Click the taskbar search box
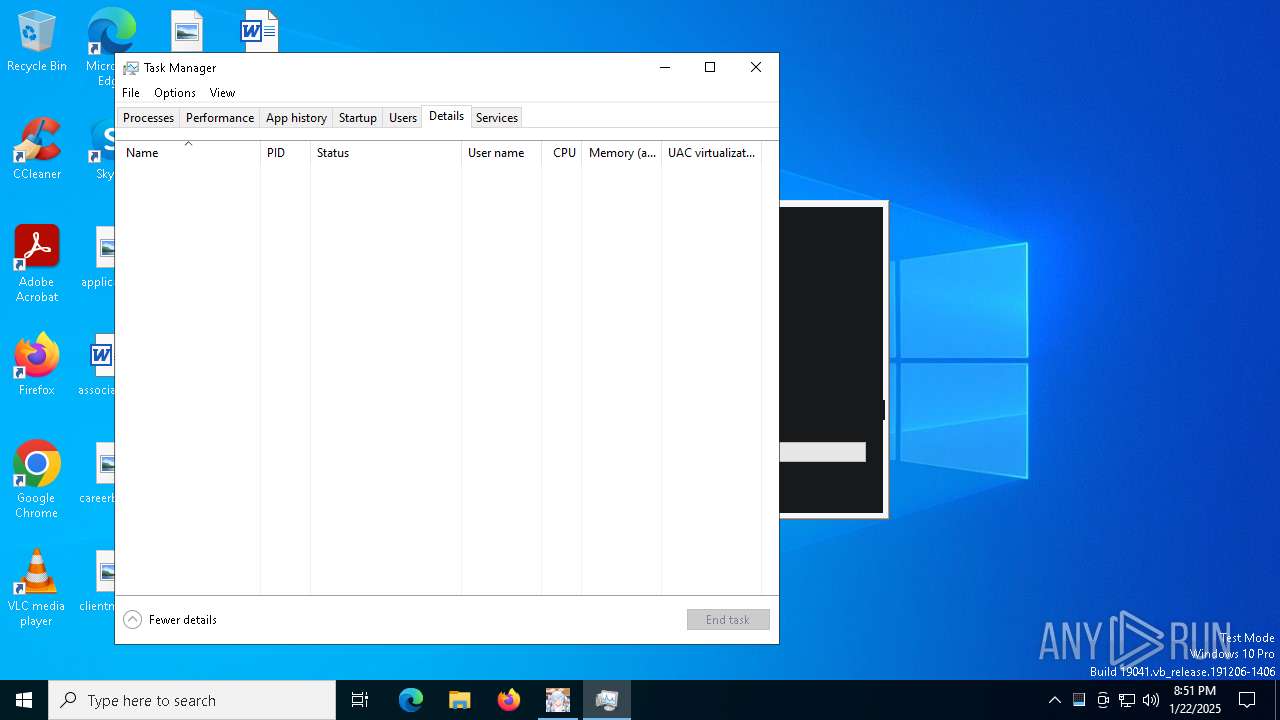The height and width of the screenshot is (720, 1280). 192,700
